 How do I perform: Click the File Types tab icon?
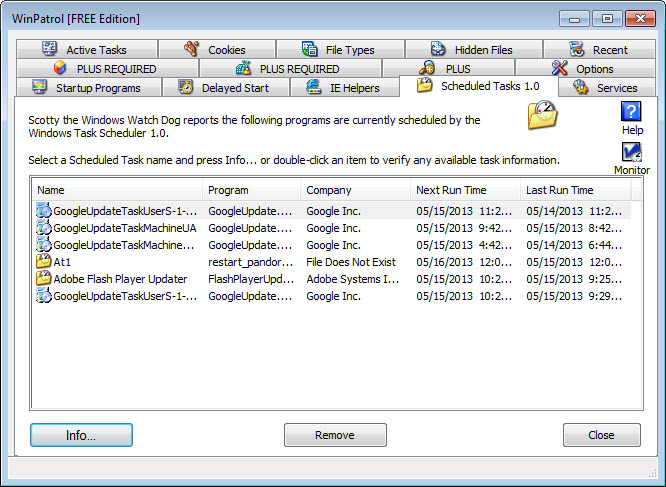pyautogui.click(x=309, y=48)
